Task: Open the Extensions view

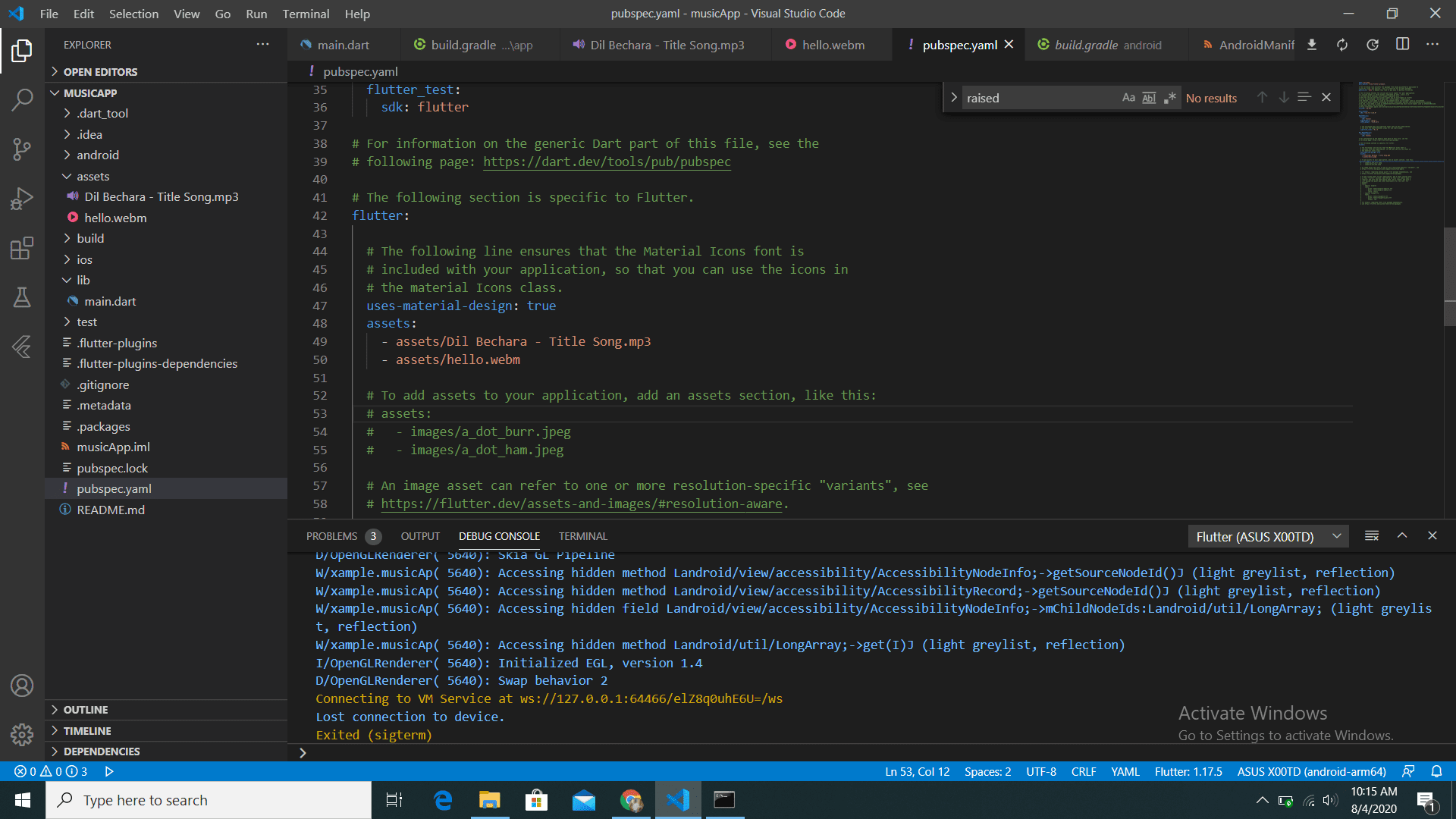Action: [x=22, y=249]
